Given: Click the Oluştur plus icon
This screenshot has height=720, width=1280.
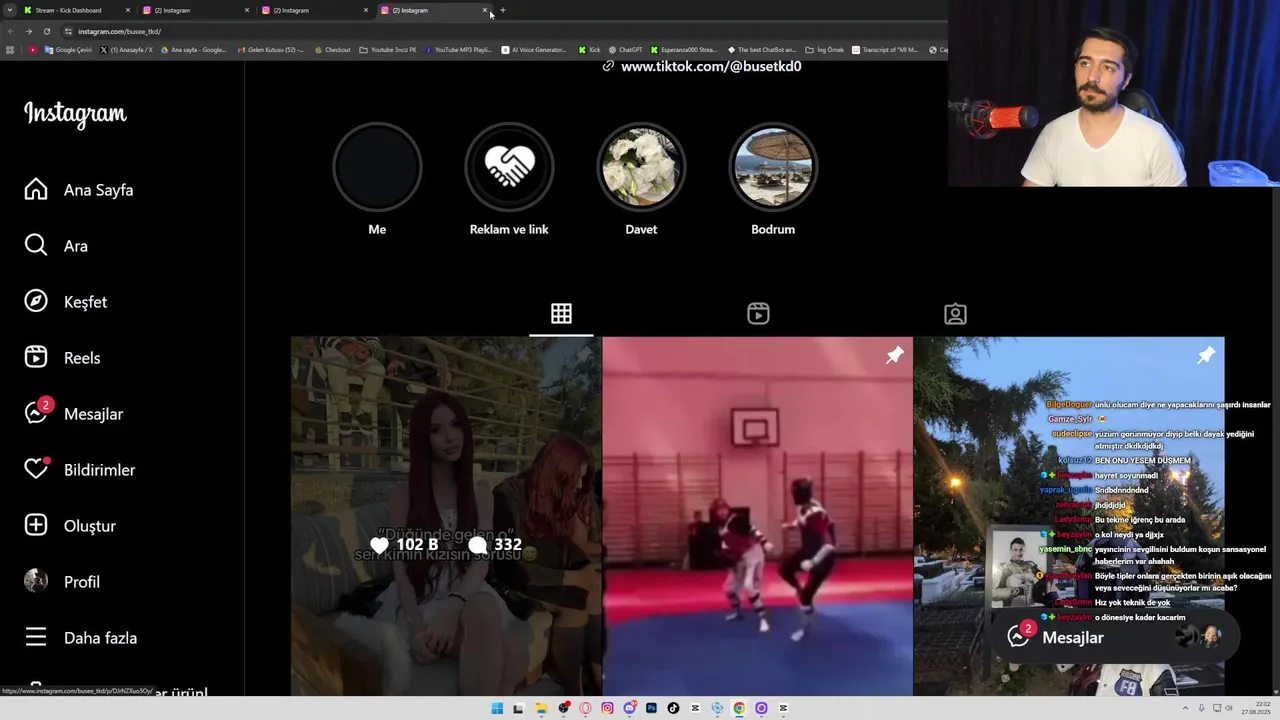Looking at the screenshot, I should pos(36,526).
